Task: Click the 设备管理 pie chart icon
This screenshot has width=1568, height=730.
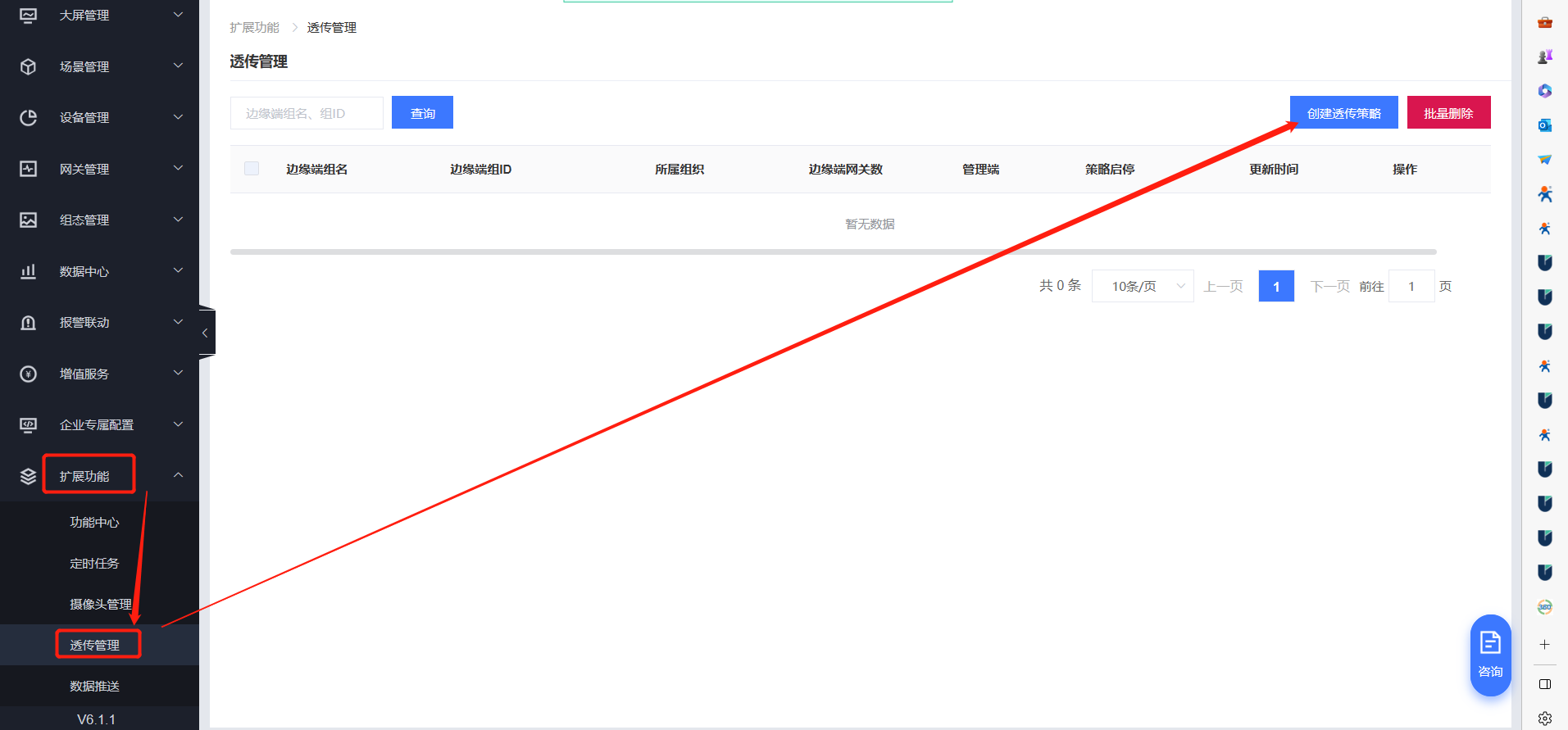Action: click(29, 118)
